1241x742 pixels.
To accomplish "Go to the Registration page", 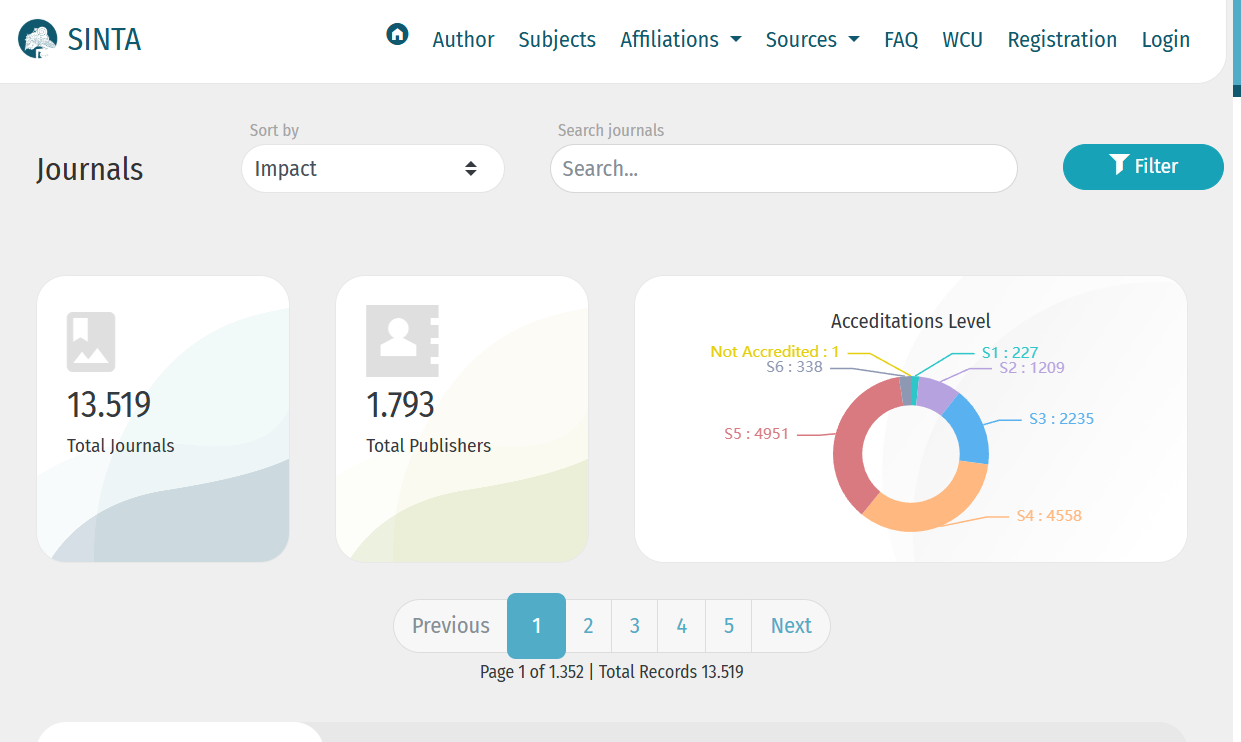I will [1062, 40].
